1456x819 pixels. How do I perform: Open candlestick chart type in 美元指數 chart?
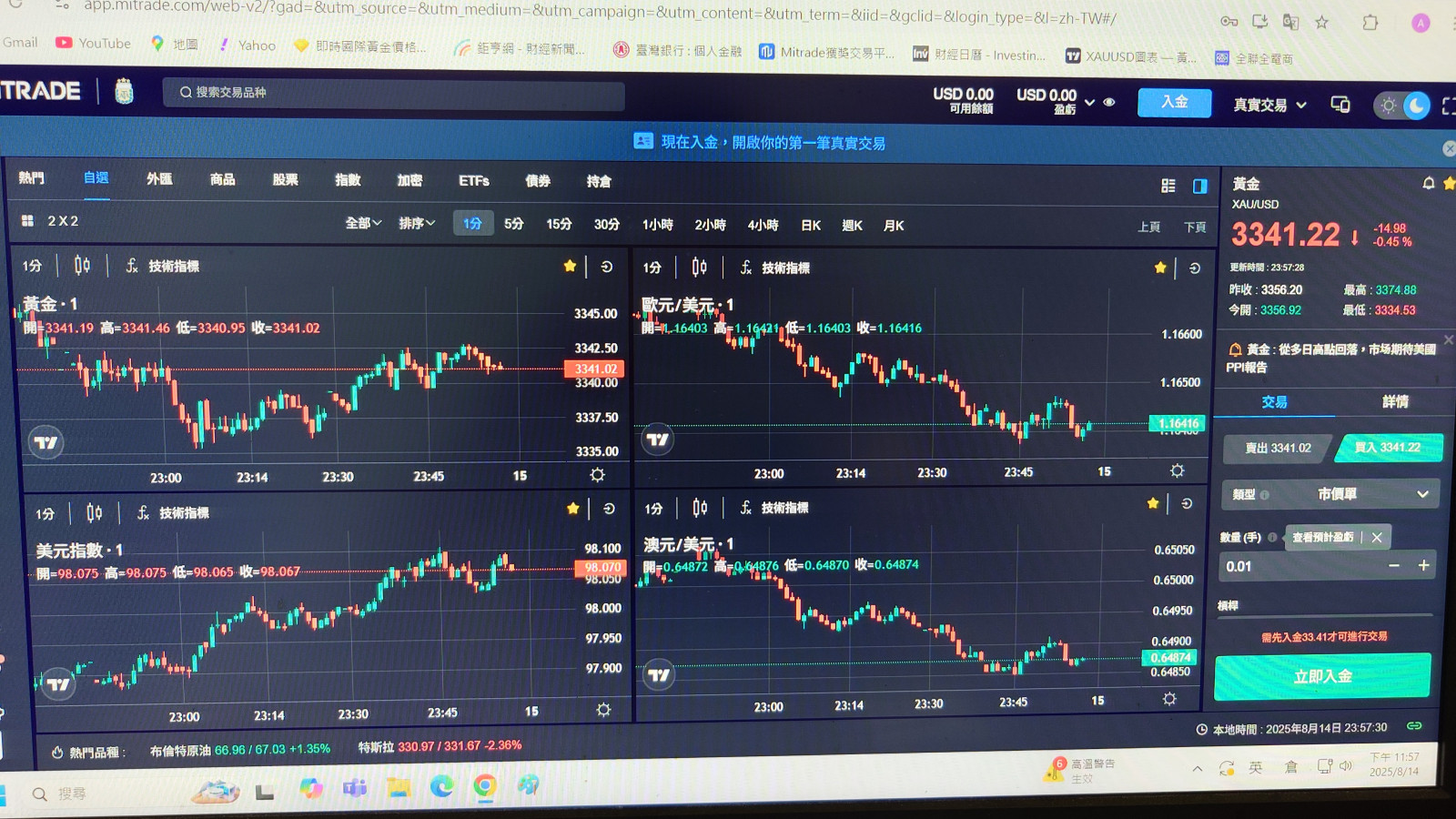tap(94, 513)
